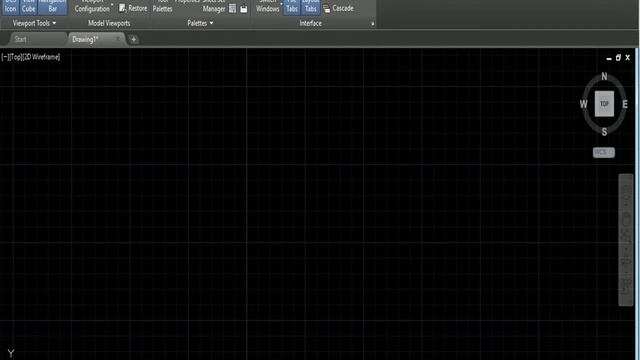Open the WCS coordinate system dropdown

[604, 152]
